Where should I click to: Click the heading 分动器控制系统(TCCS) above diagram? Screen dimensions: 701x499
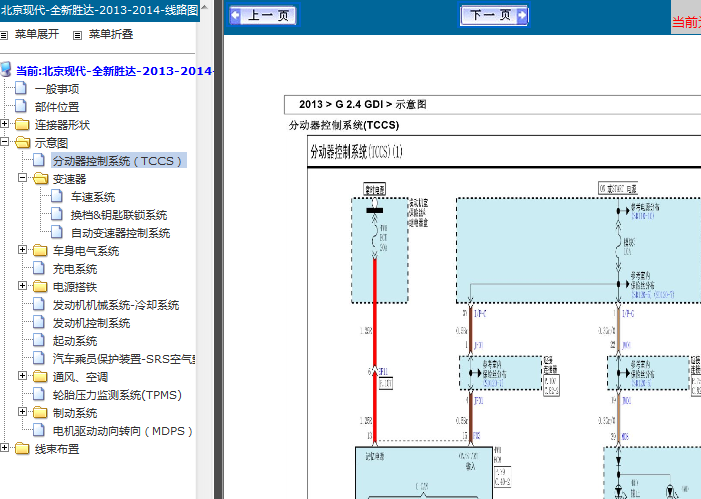(344, 125)
